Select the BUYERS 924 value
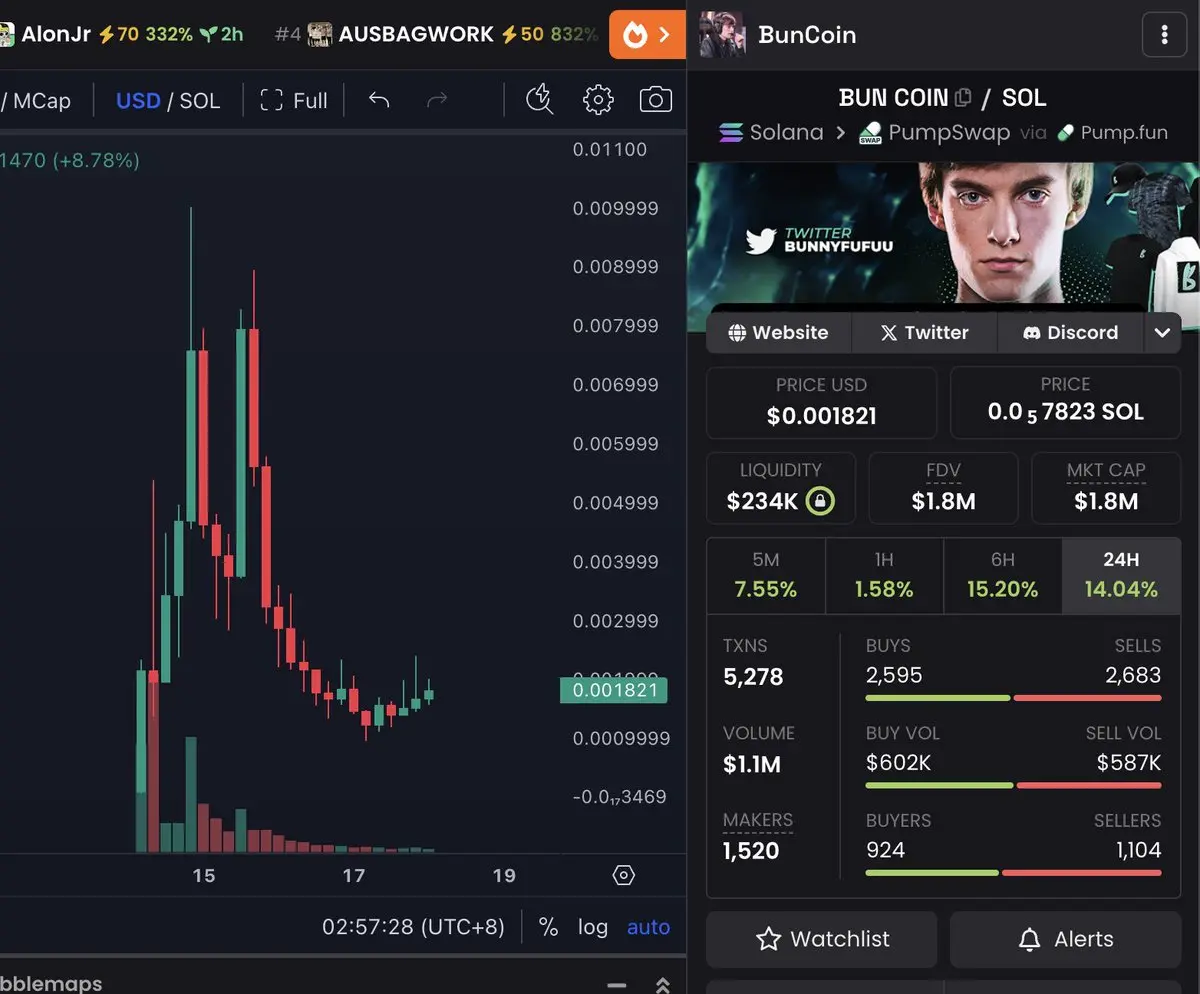The height and width of the screenshot is (994, 1200). pyautogui.click(x=885, y=850)
